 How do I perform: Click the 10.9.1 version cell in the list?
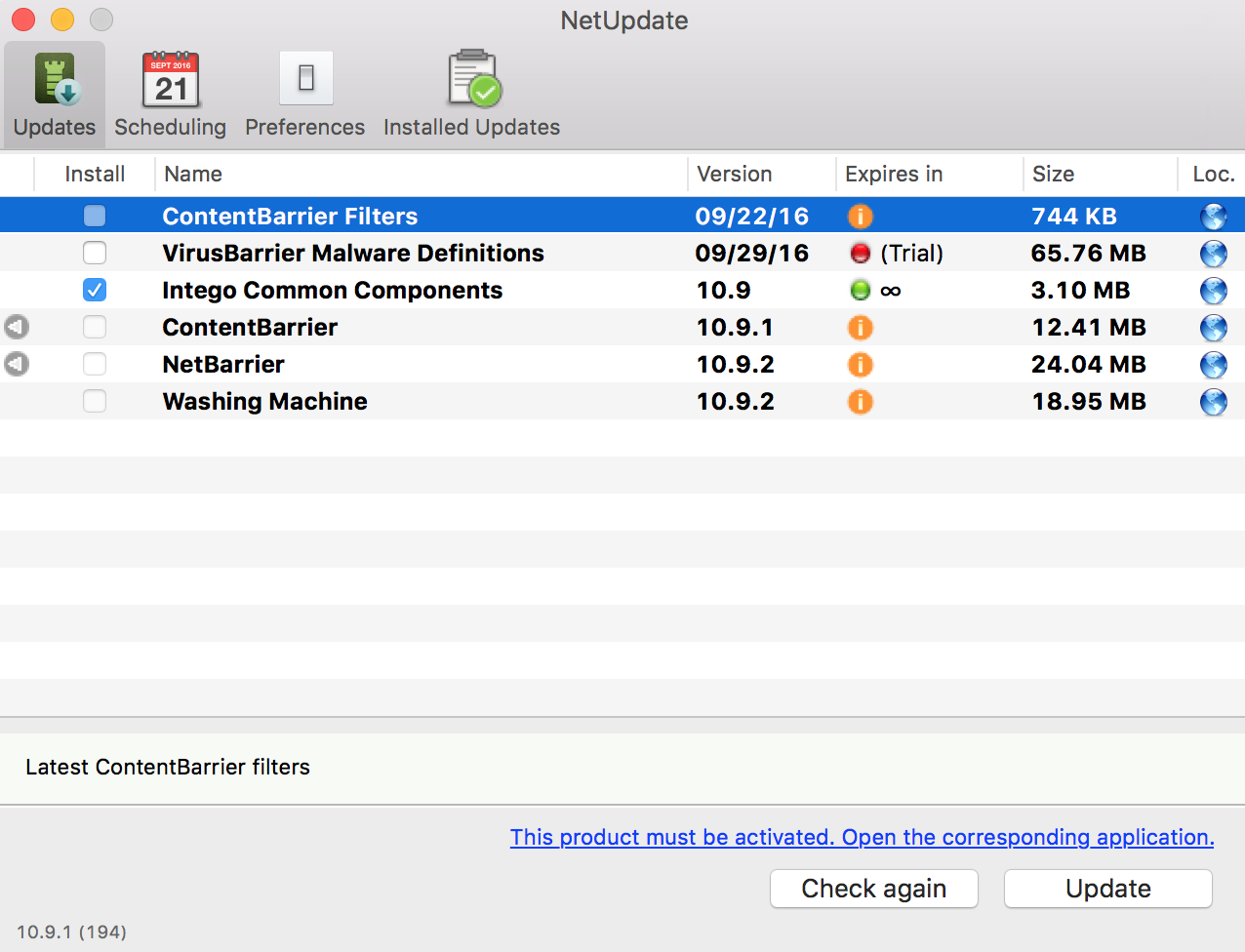click(x=735, y=327)
